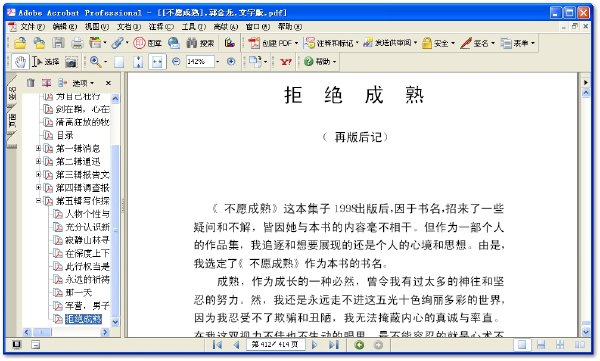Go to next page arrow
600x361 pixels.
(x=315, y=345)
